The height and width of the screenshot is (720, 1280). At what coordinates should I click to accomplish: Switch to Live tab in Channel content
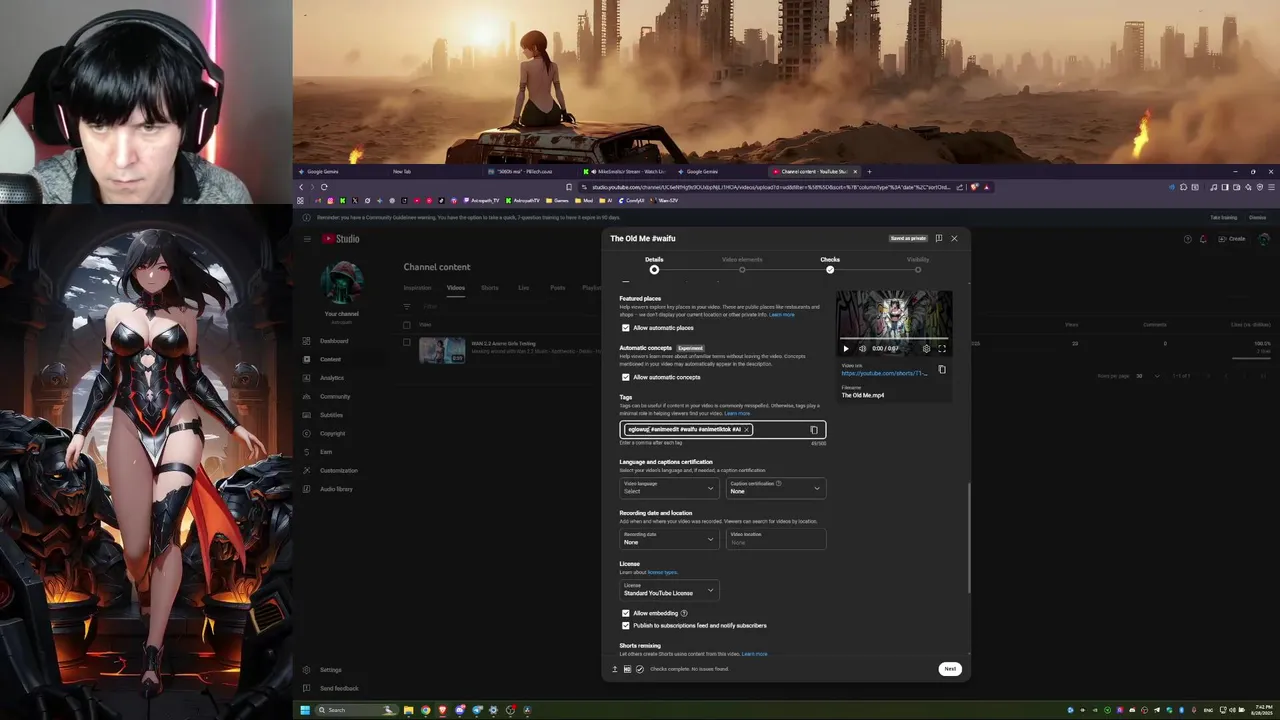[523, 288]
